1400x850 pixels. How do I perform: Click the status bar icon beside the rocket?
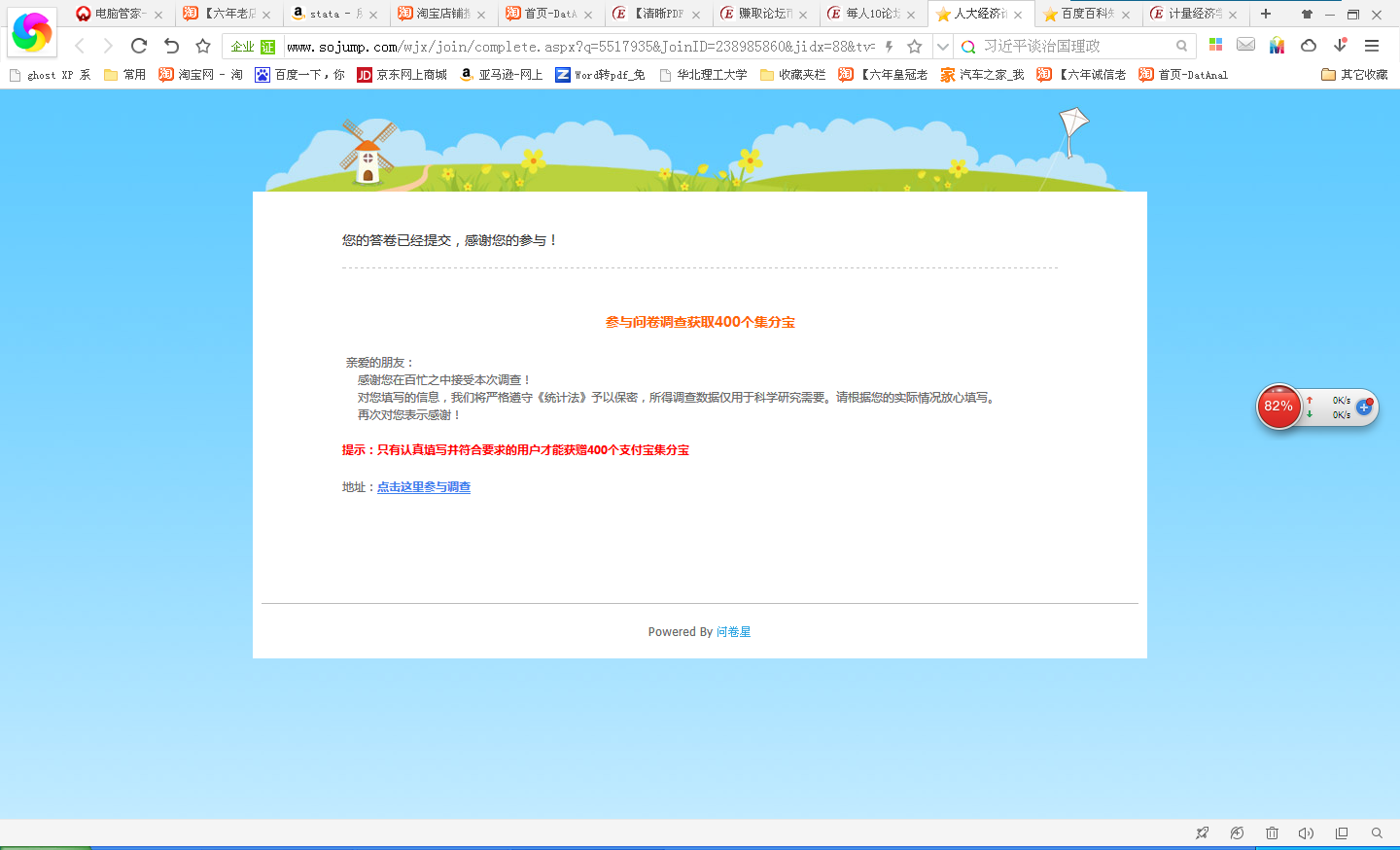[1237, 832]
